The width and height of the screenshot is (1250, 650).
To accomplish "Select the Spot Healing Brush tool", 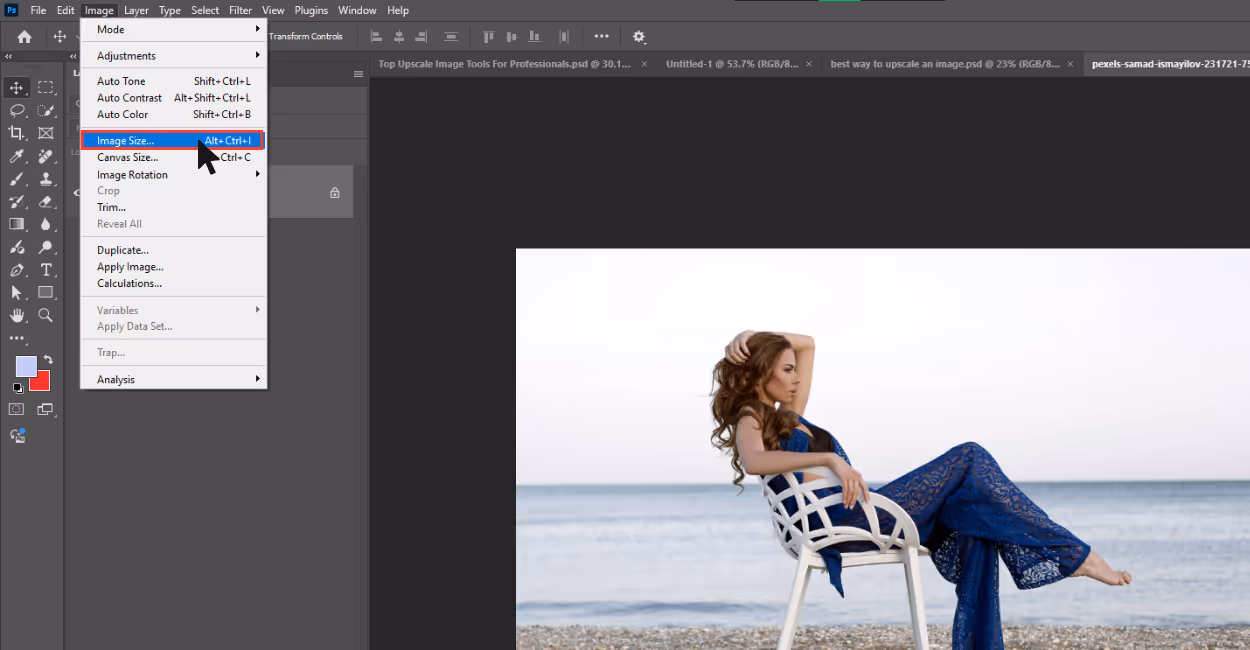I will tap(46, 156).
